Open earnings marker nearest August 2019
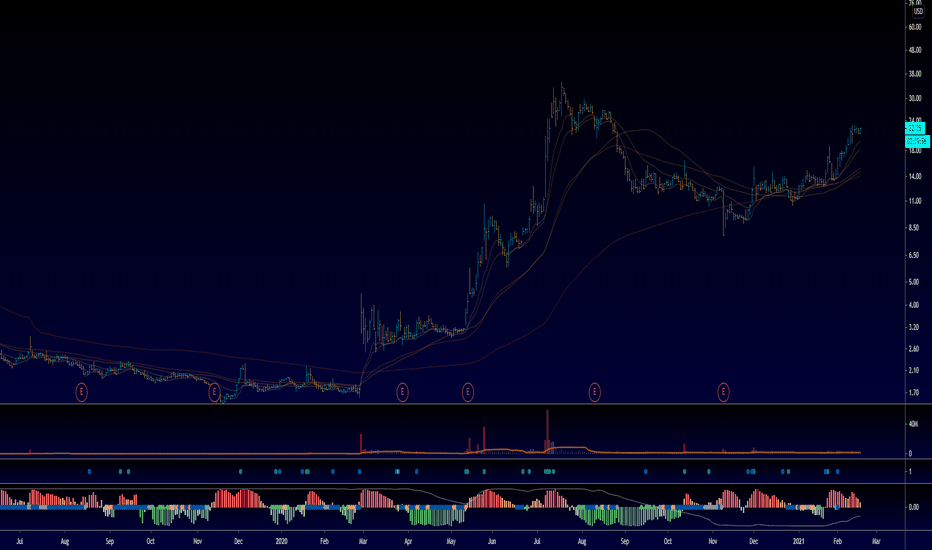 point(81,392)
